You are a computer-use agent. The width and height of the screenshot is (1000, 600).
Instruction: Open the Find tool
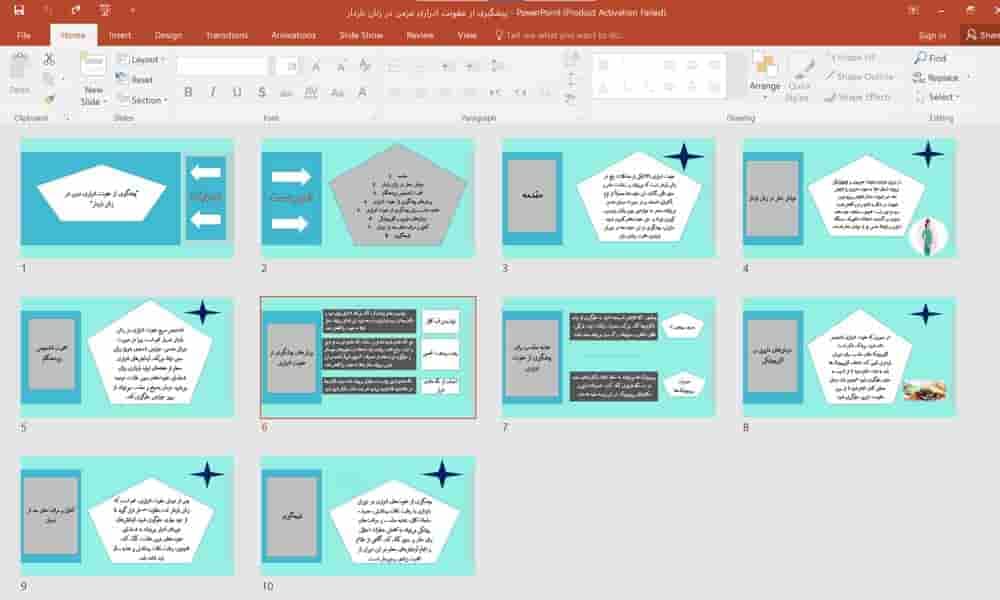pos(930,58)
